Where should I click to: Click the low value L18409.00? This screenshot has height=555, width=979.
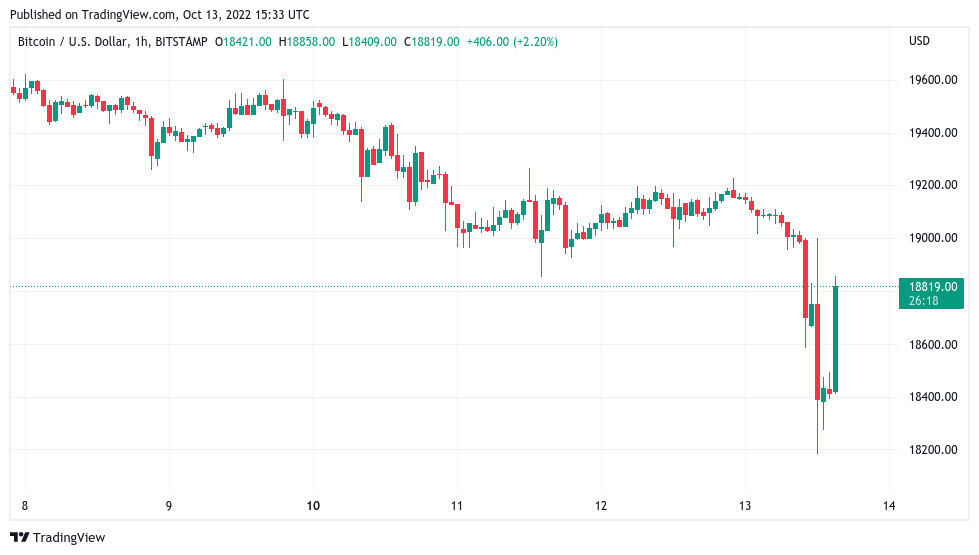coord(369,42)
